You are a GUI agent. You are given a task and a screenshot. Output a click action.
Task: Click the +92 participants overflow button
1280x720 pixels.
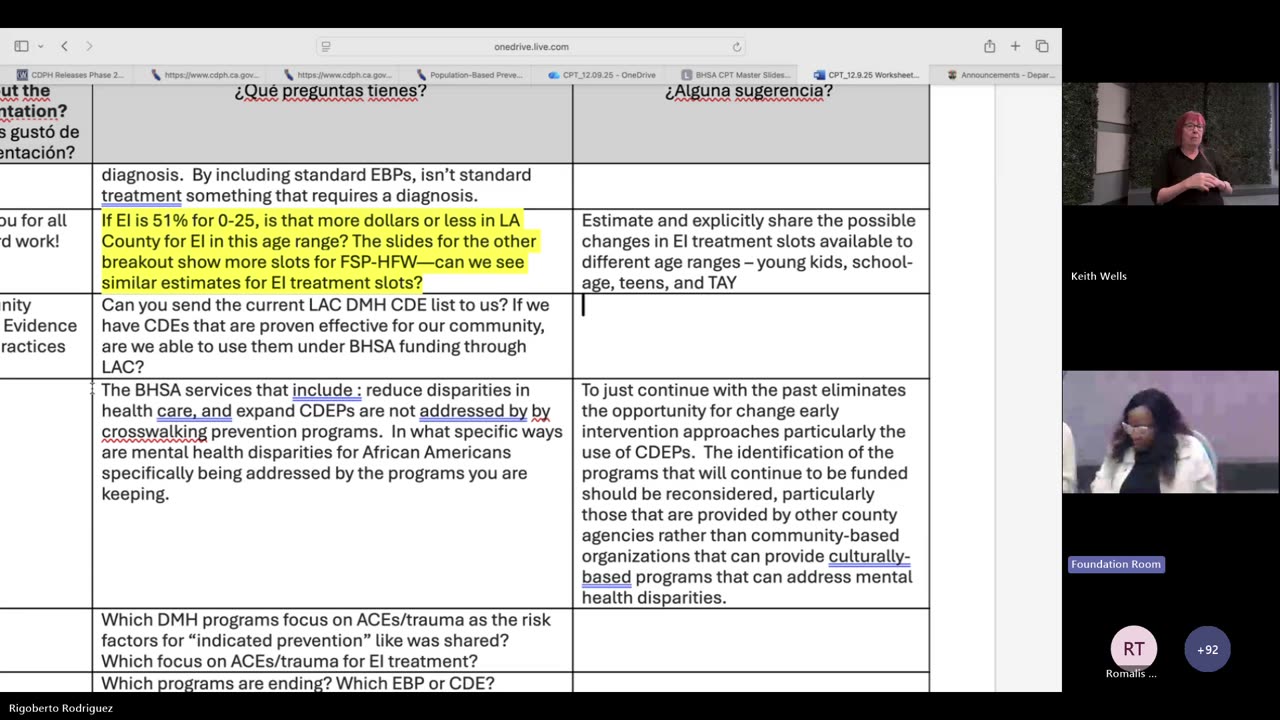point(1208,650)
